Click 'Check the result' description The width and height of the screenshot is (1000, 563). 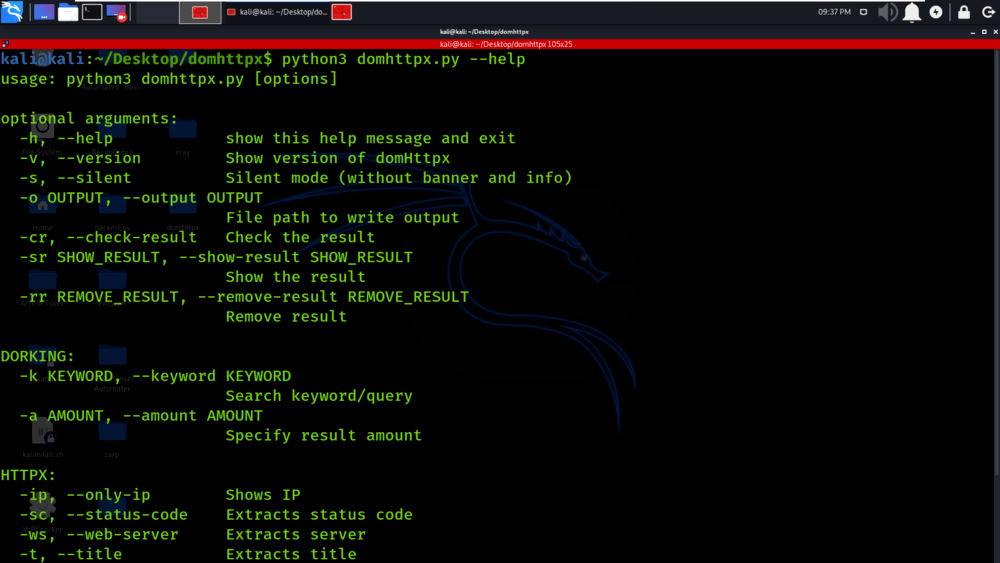pyautogui.click(x=300, y=237)
